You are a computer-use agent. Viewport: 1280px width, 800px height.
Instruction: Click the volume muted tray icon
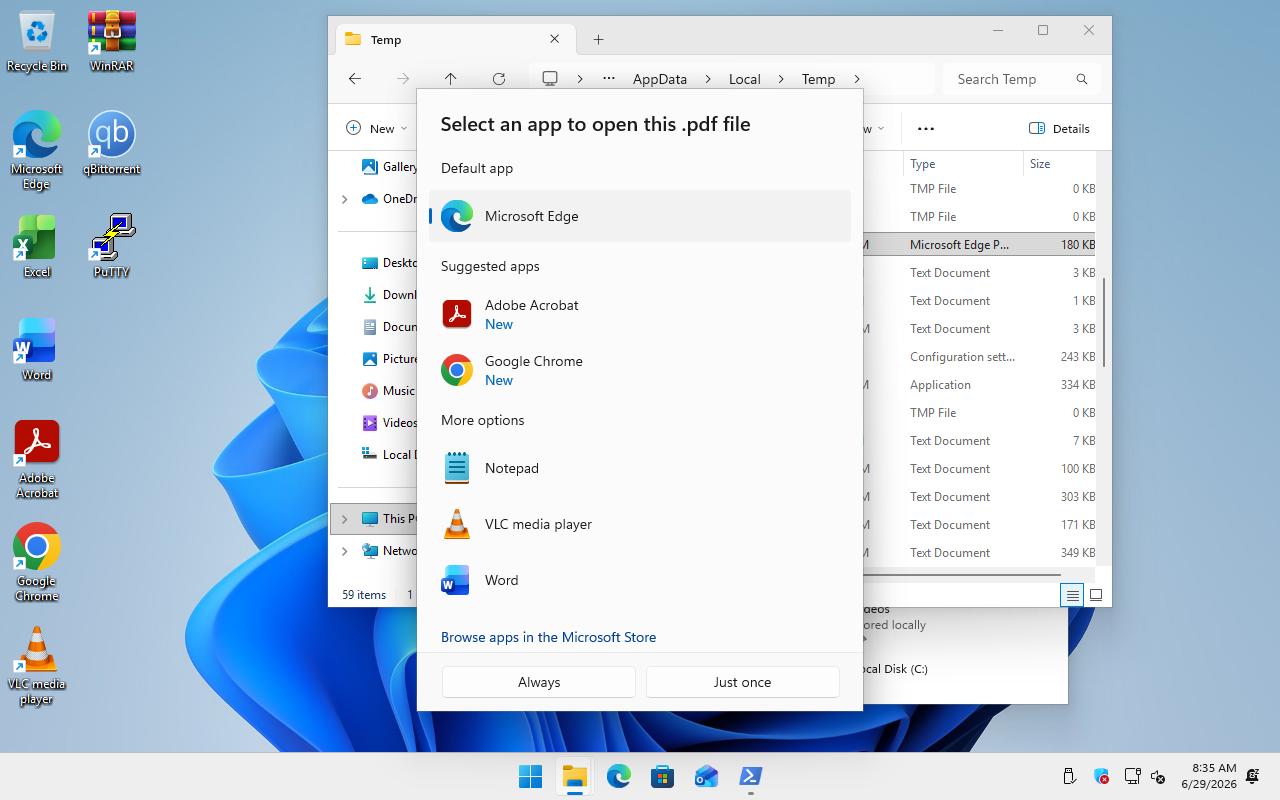tap(1158, 777)
